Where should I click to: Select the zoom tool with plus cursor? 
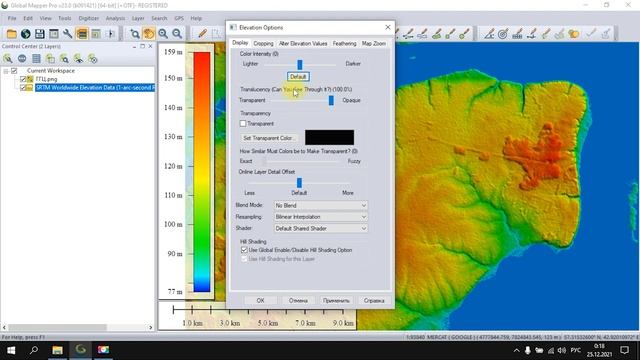click(x=135, y=33)
